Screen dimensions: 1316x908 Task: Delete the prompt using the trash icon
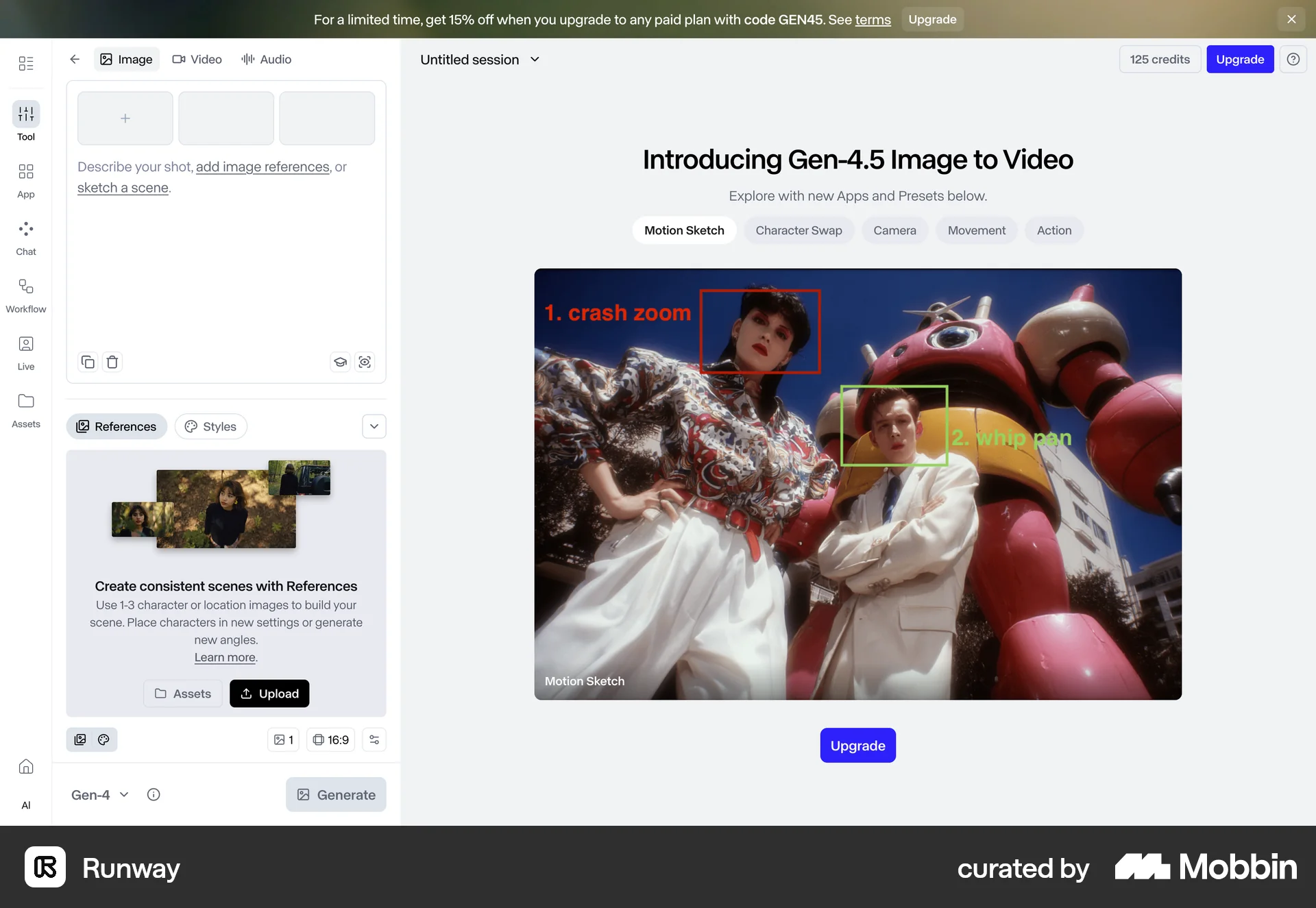point(112,362)
